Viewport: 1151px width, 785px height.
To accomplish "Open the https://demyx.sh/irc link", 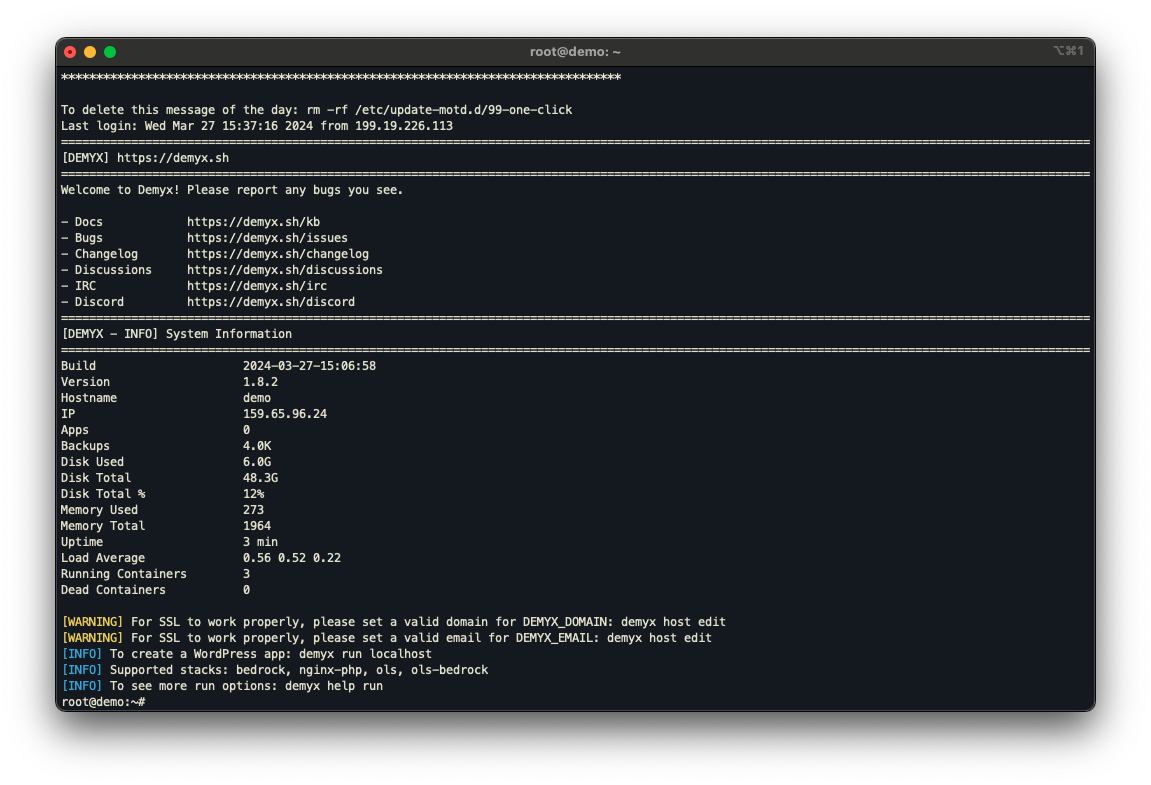I will pyautogui.click(x=257, y=286).
